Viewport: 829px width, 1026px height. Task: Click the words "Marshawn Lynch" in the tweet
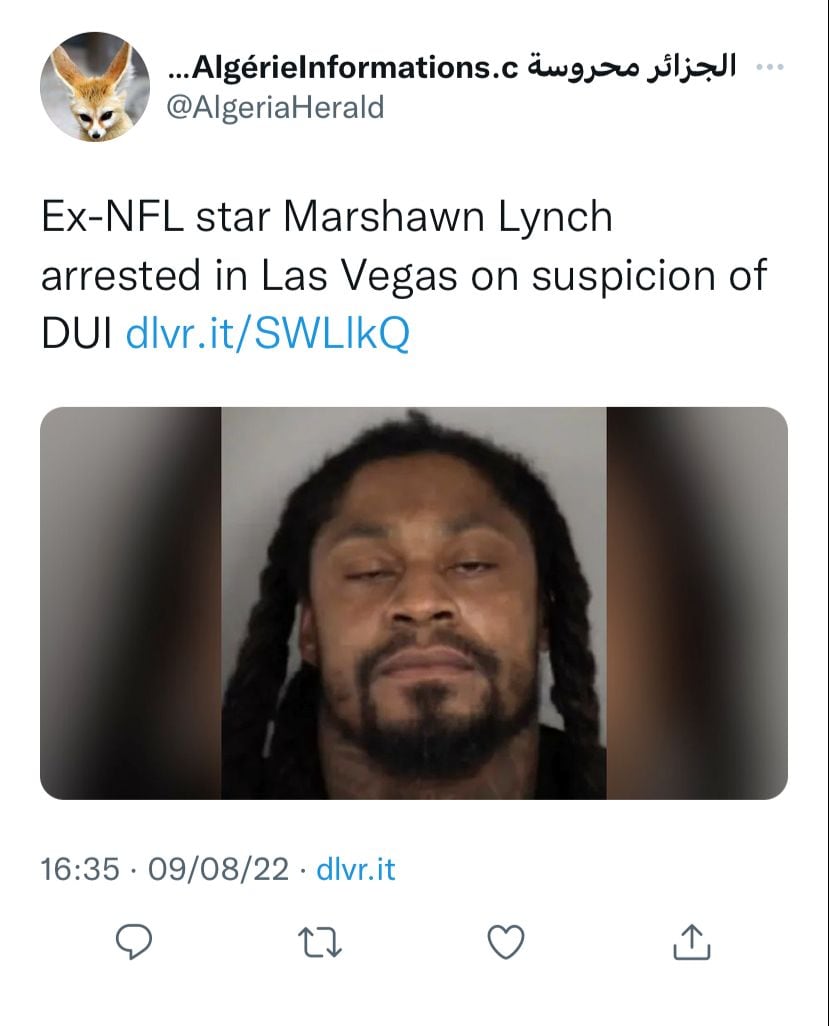[448, 217]
